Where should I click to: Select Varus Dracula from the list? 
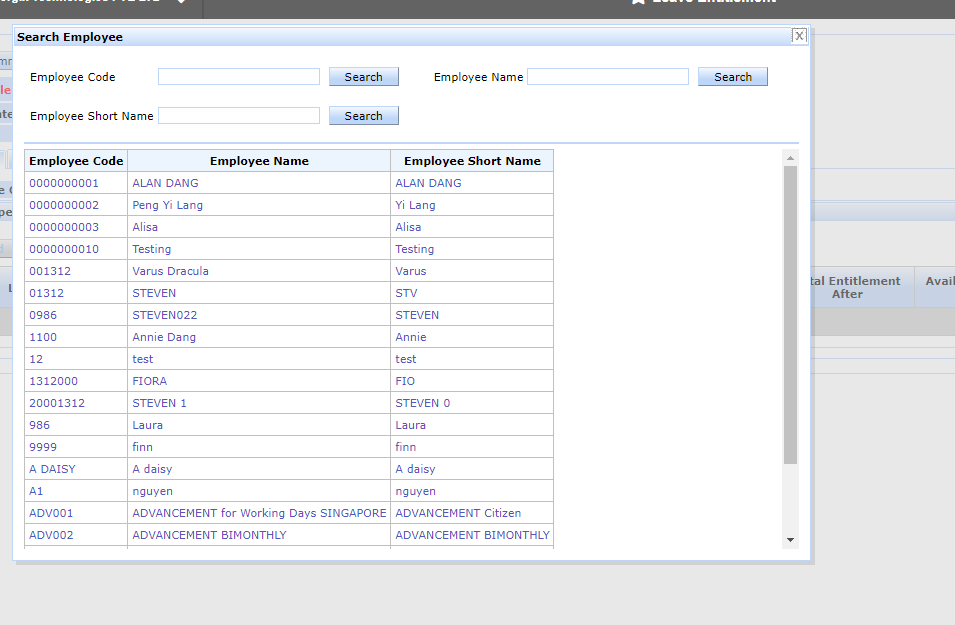point(170,271)
